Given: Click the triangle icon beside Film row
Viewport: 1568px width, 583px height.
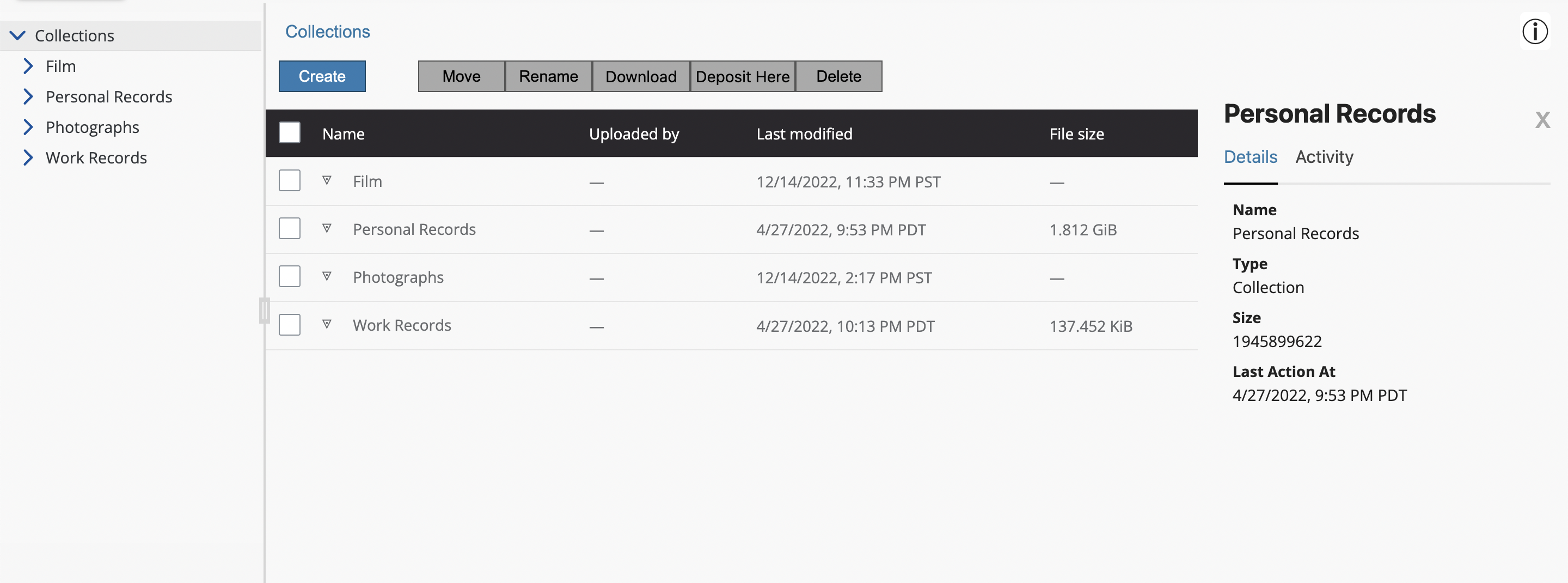Looking at the screenshot, I should (x=327, y=181).
